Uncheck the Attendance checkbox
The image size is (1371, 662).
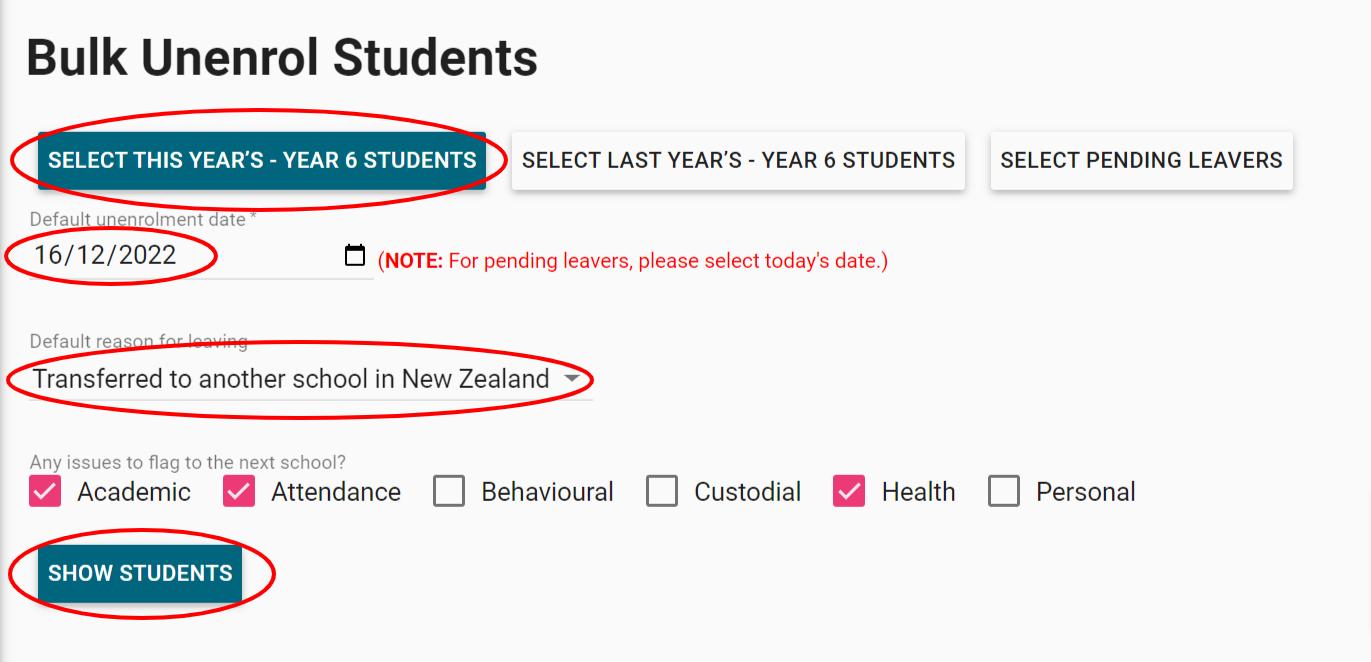(239, 492)
